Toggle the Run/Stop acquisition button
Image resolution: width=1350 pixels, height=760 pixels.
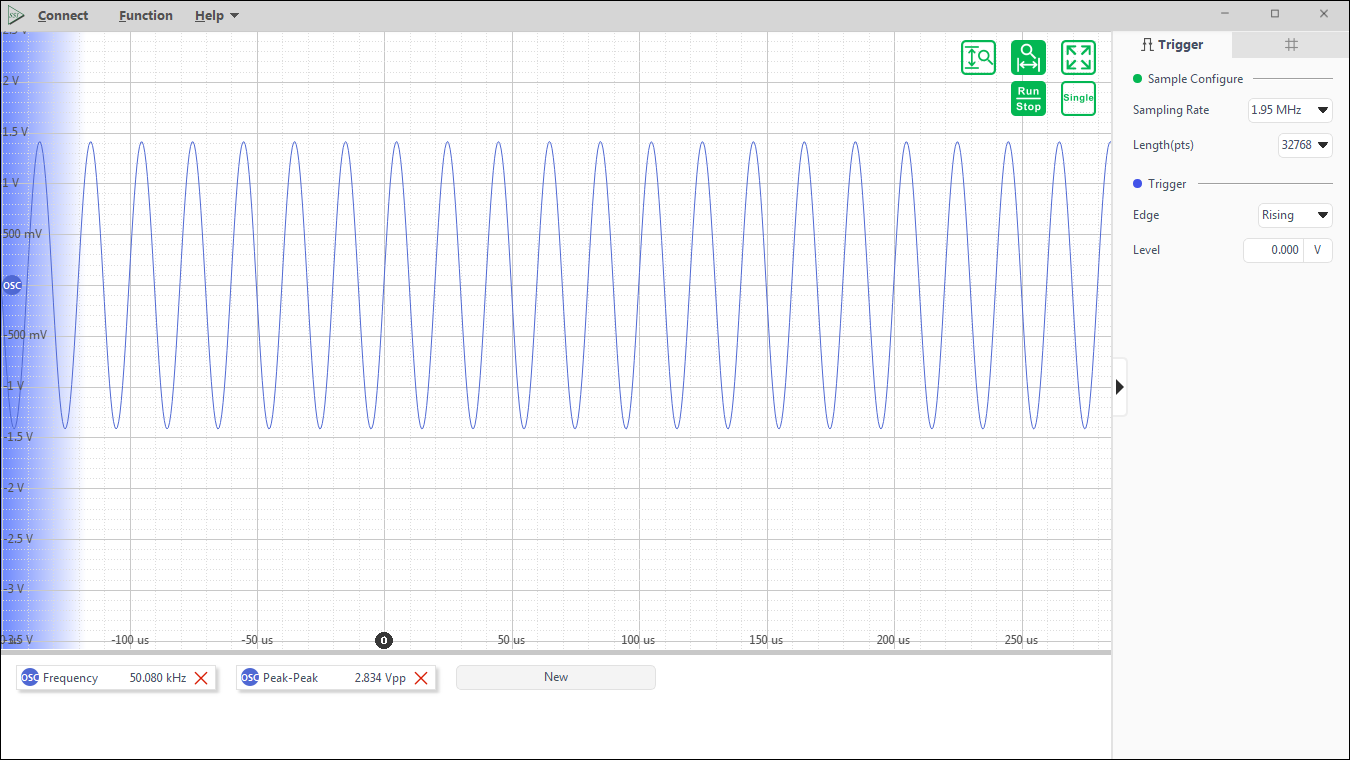pyautogui.click(x=1028, y=98)
